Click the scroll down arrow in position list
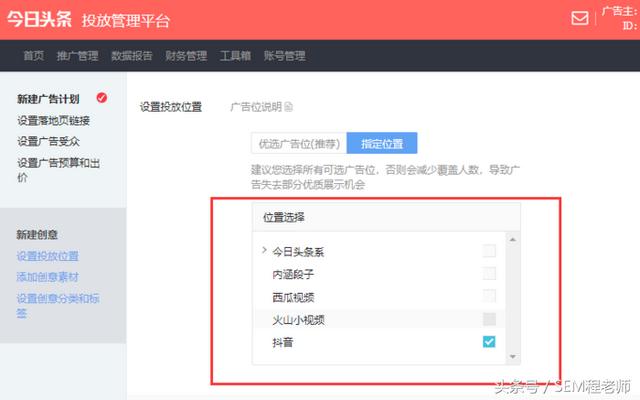The width and height of the screenshot is (640, 400). pos(513,357)
